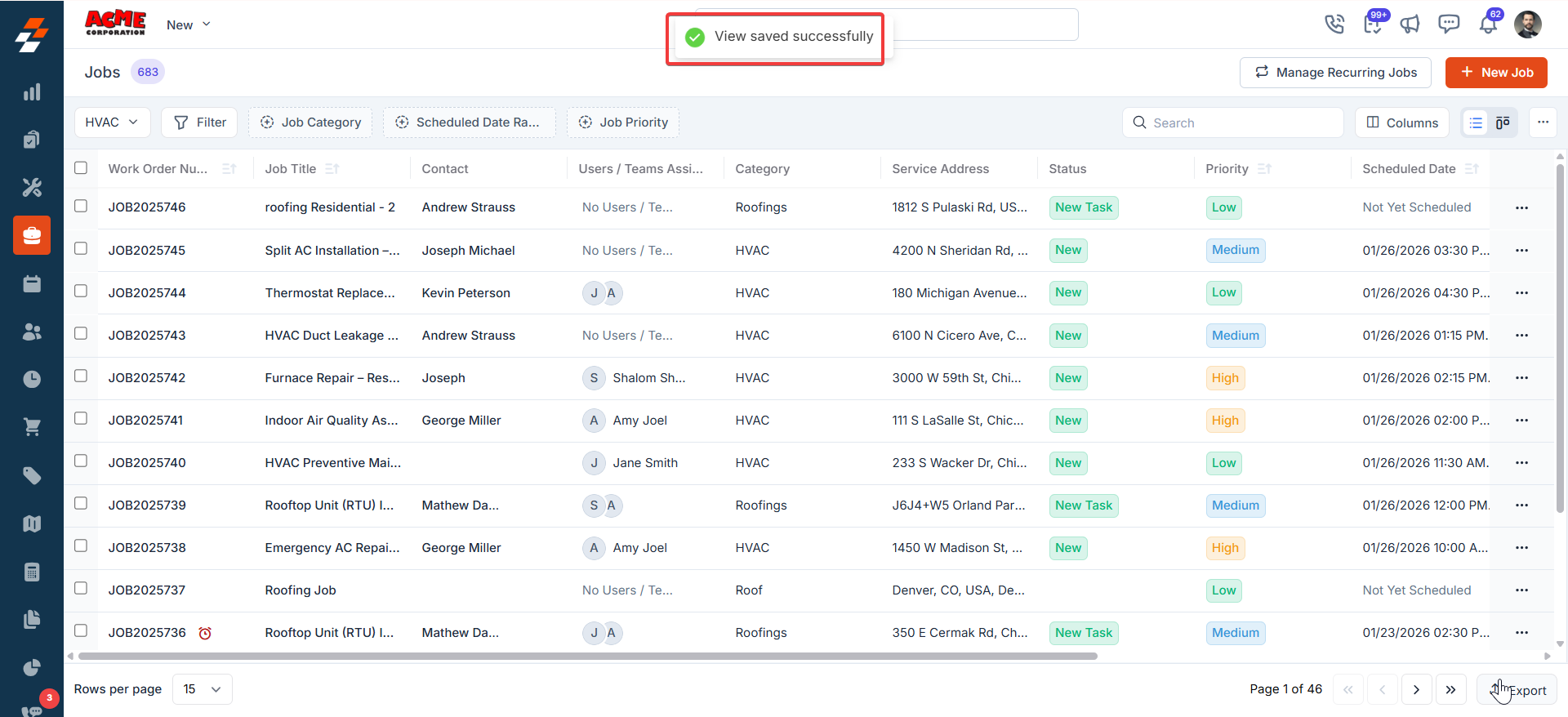Screen dimensions: 1568x717
Task: Click the High priority tag on JOB2025742
Action: coord(1225,378)
